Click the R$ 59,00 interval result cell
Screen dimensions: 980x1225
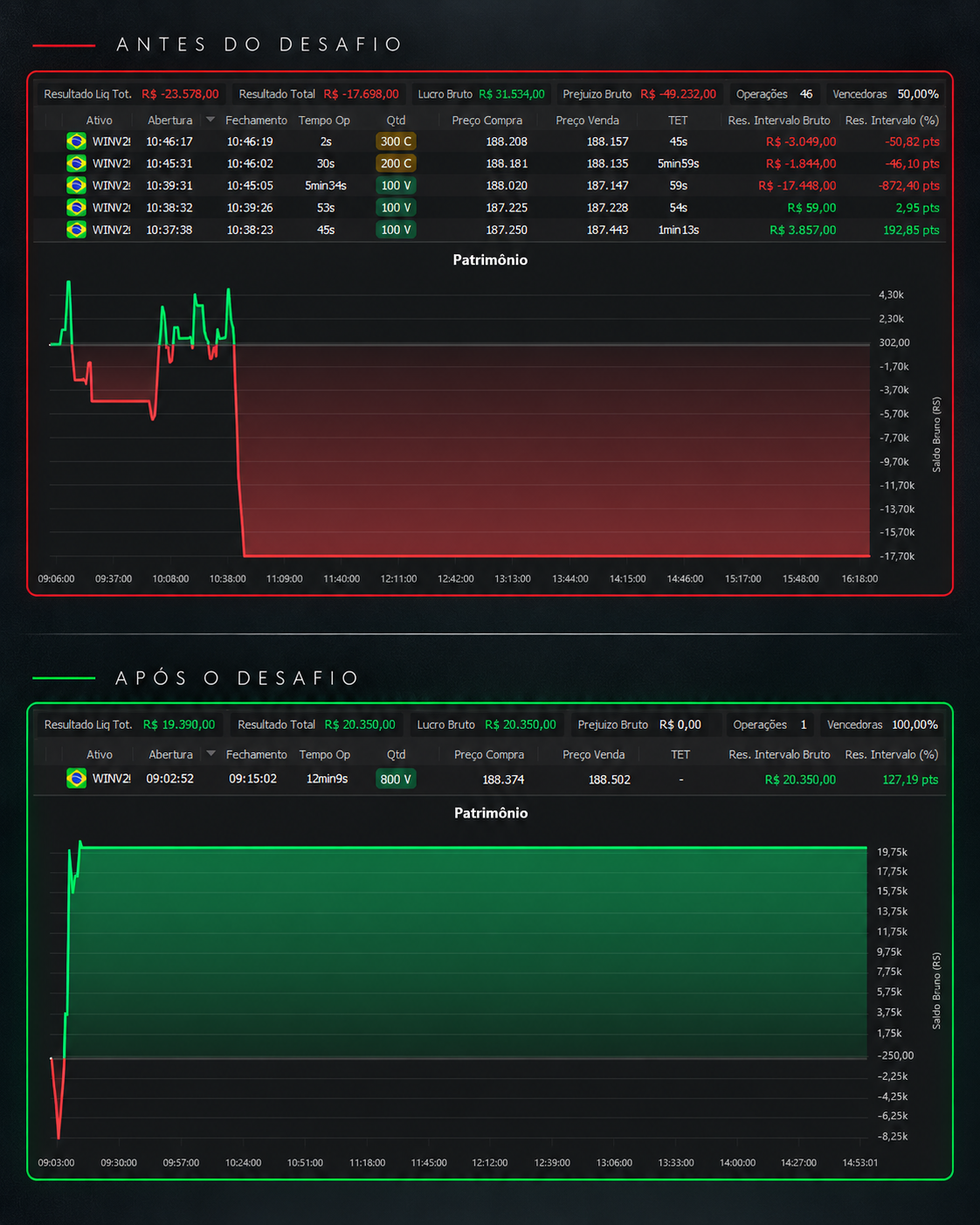pos(811,208)
